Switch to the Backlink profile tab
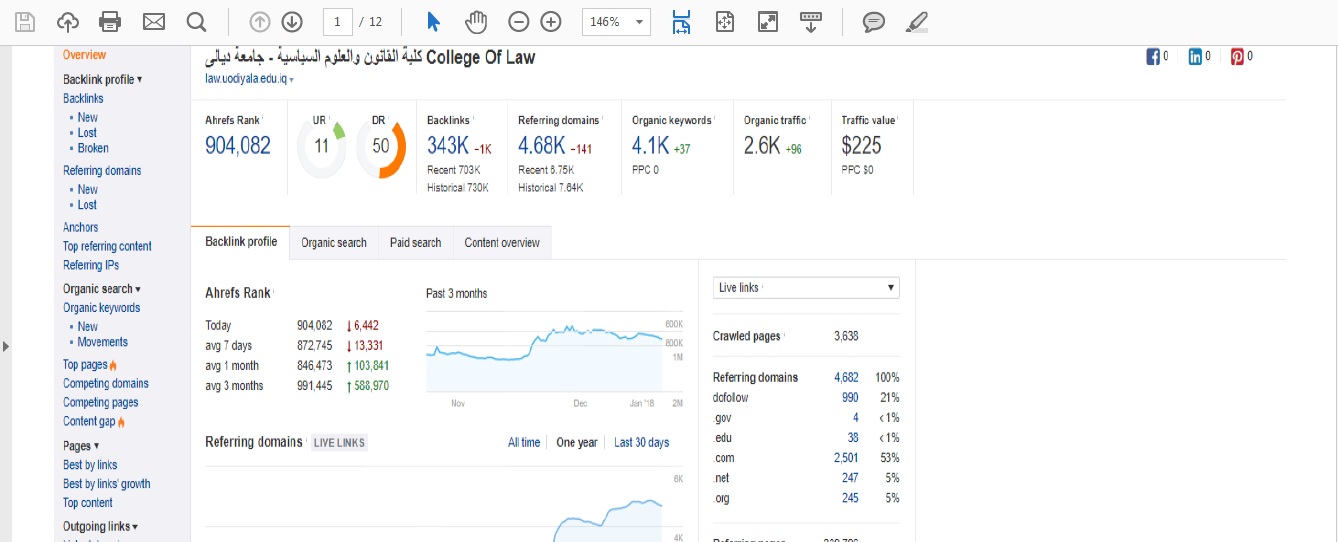The image size is (1338, 542). [x=241, y=242]
